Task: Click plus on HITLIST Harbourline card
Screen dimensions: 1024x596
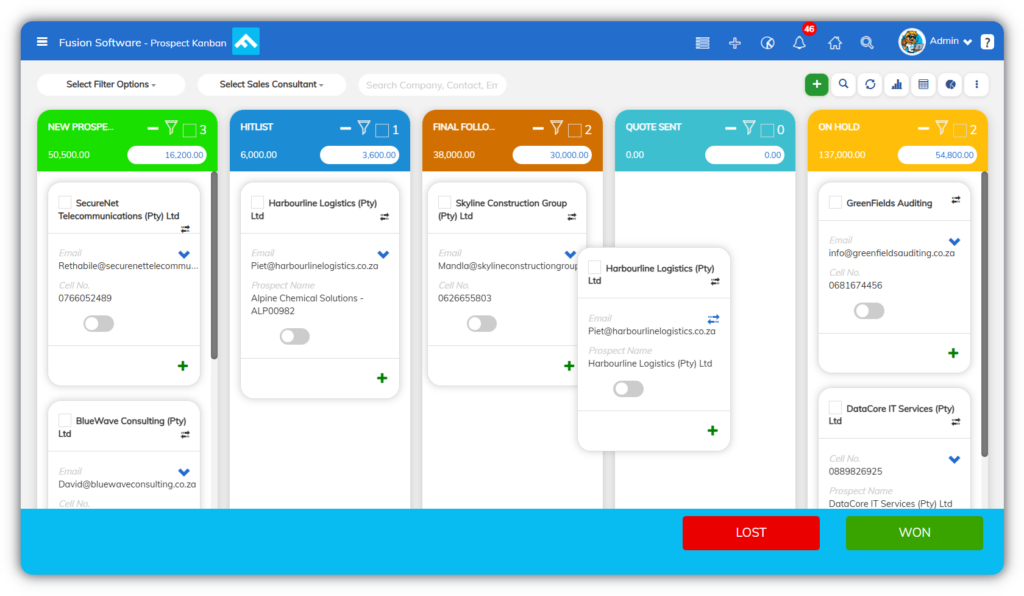Action: [x=382, y=378]
